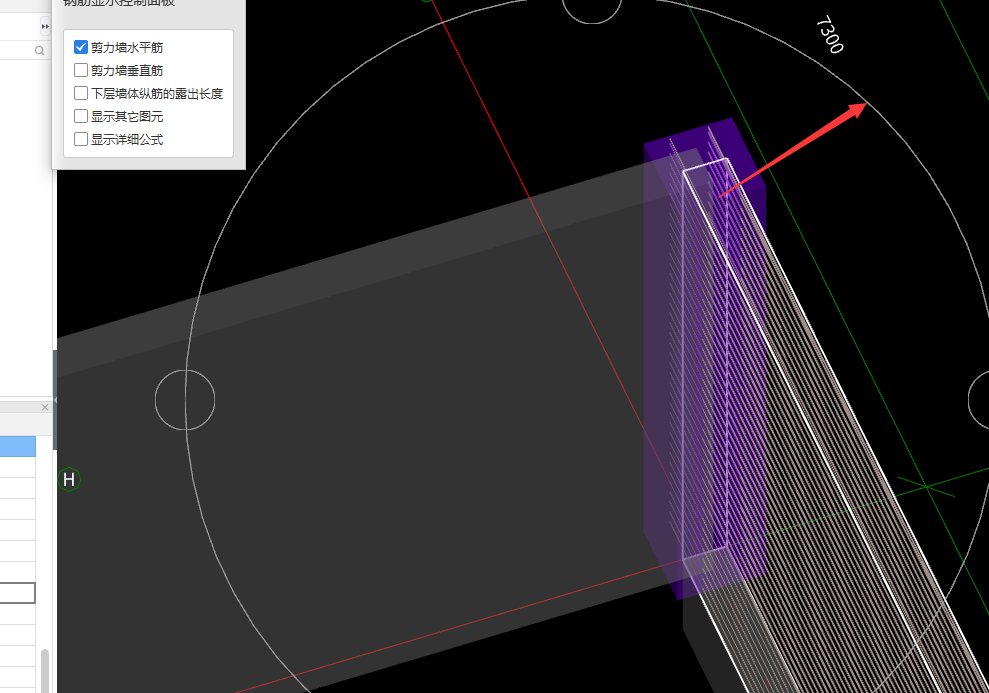The width and height of the screenshot is (989, 693).
Task: Check the 显示详细公式 option
Action: pos(81,139)
